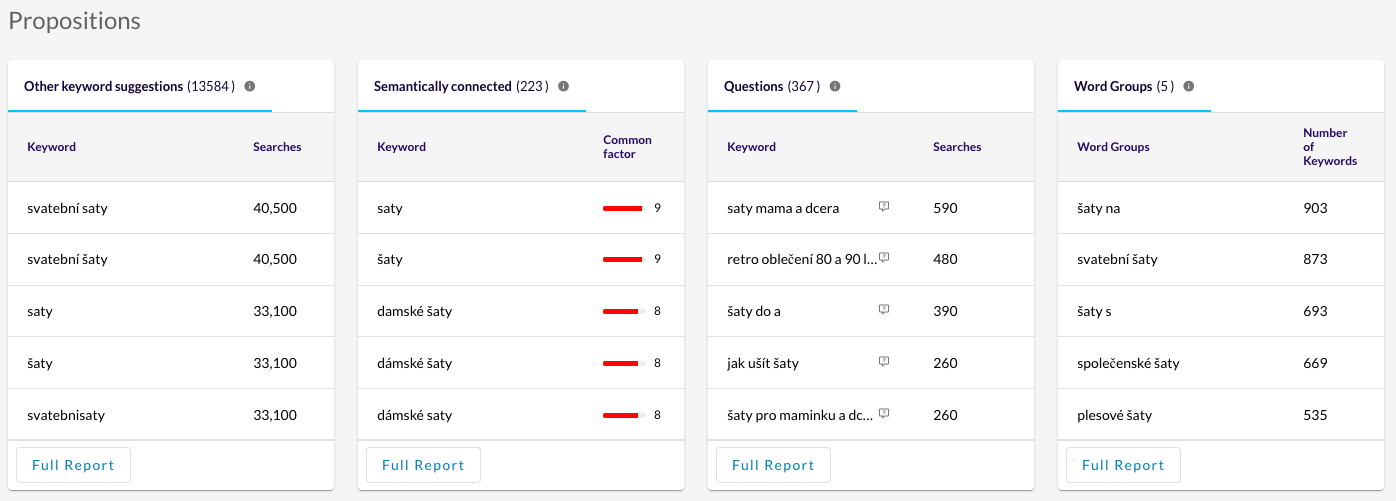Click question icon next to šaty do a
This screenshot has height=501, width=1396.
click(x=884, y=309)
